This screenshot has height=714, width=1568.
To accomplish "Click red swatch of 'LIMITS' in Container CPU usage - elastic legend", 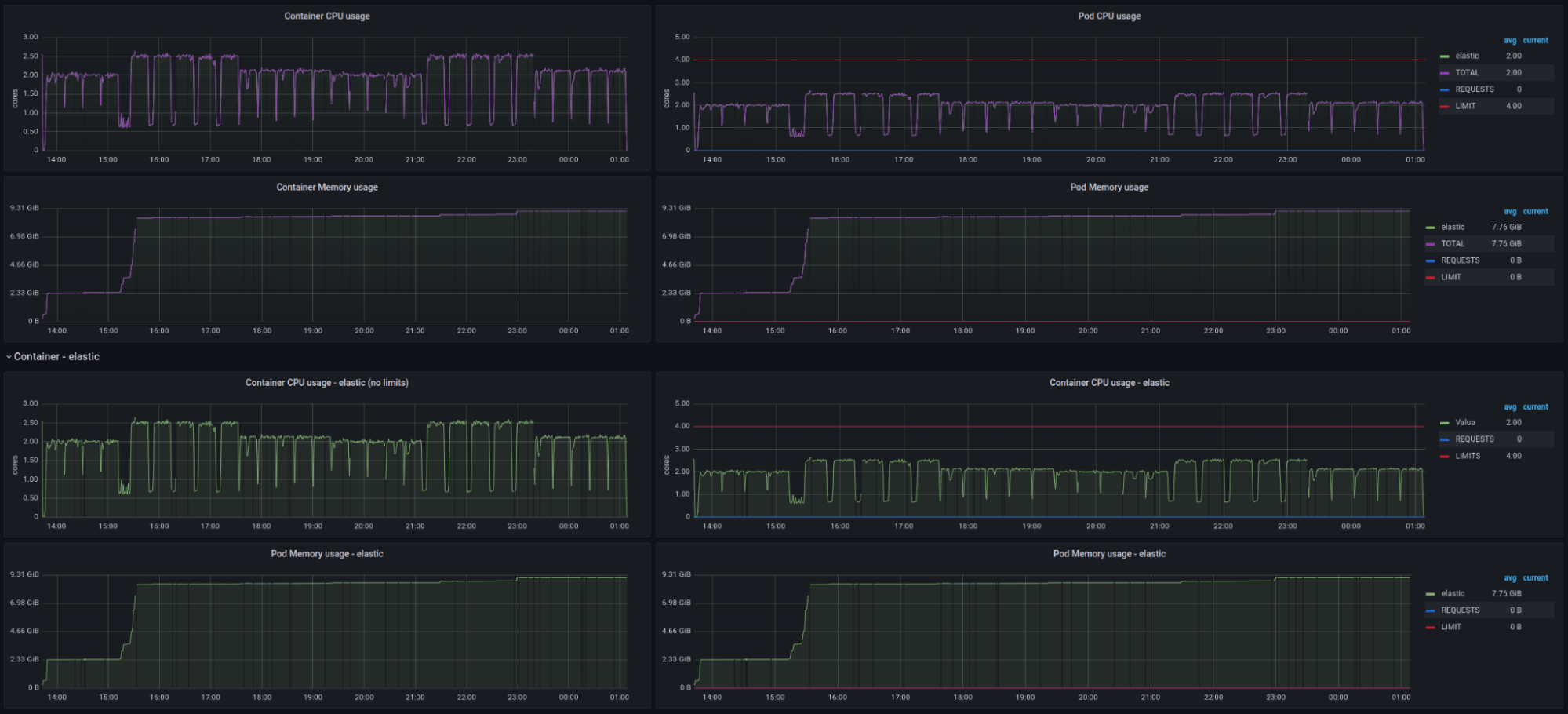I will click(1445, 456).
